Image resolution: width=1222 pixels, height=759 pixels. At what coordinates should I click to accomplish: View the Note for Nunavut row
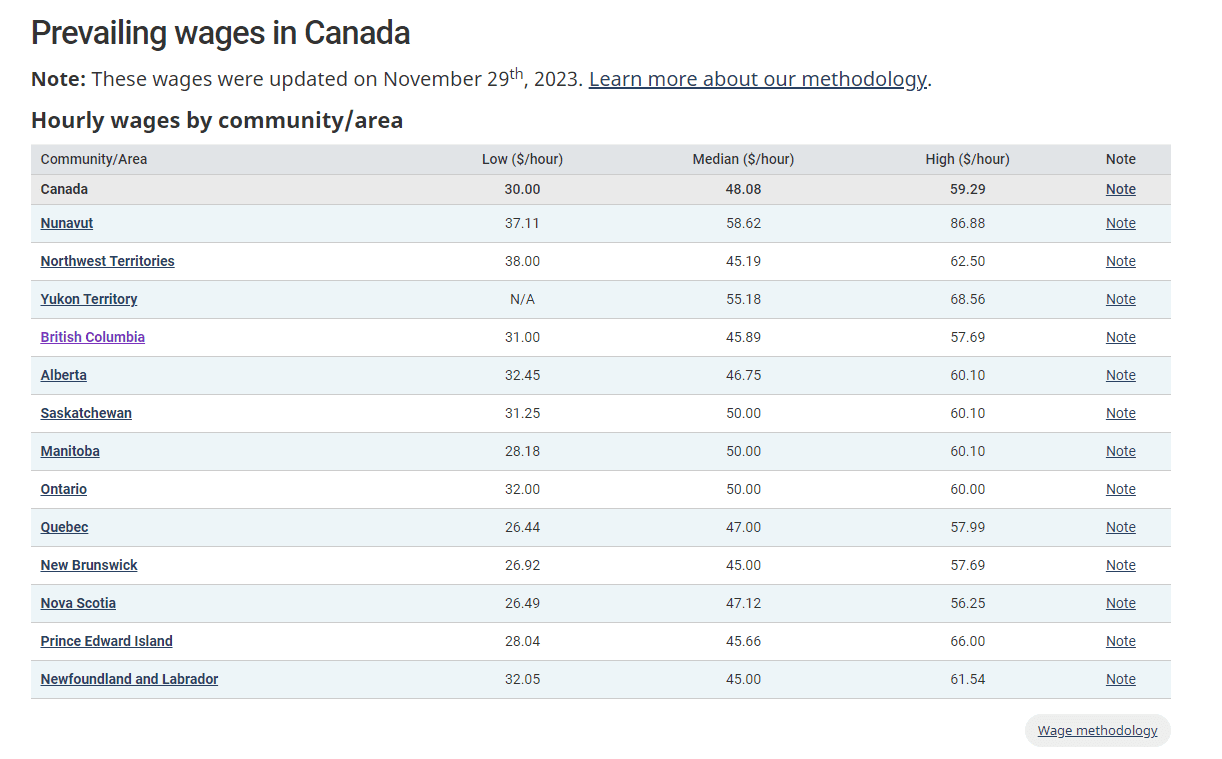(x=1120, y=223)
